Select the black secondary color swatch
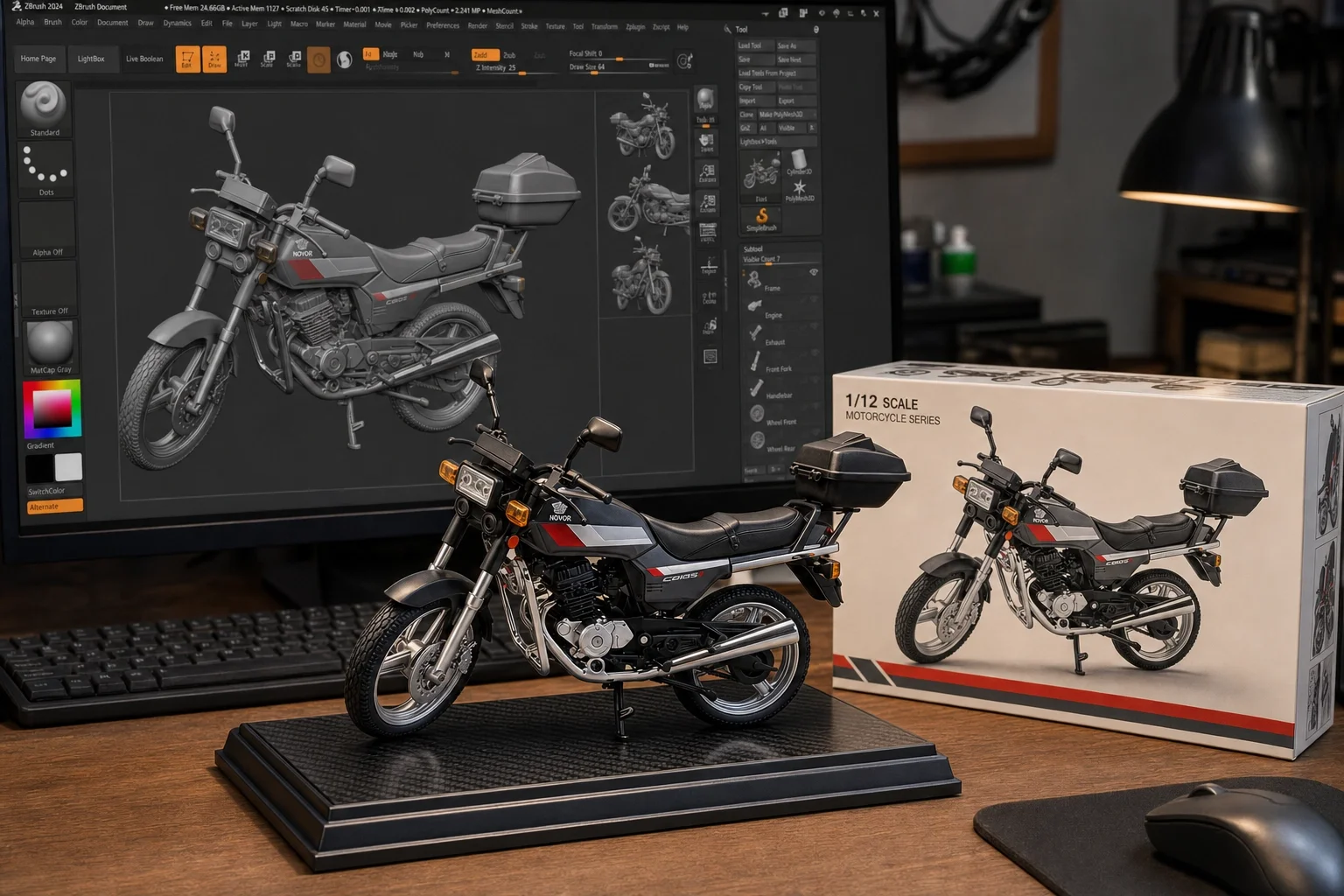Viewport: 1344px width, 896px height. tap(39, 468)
